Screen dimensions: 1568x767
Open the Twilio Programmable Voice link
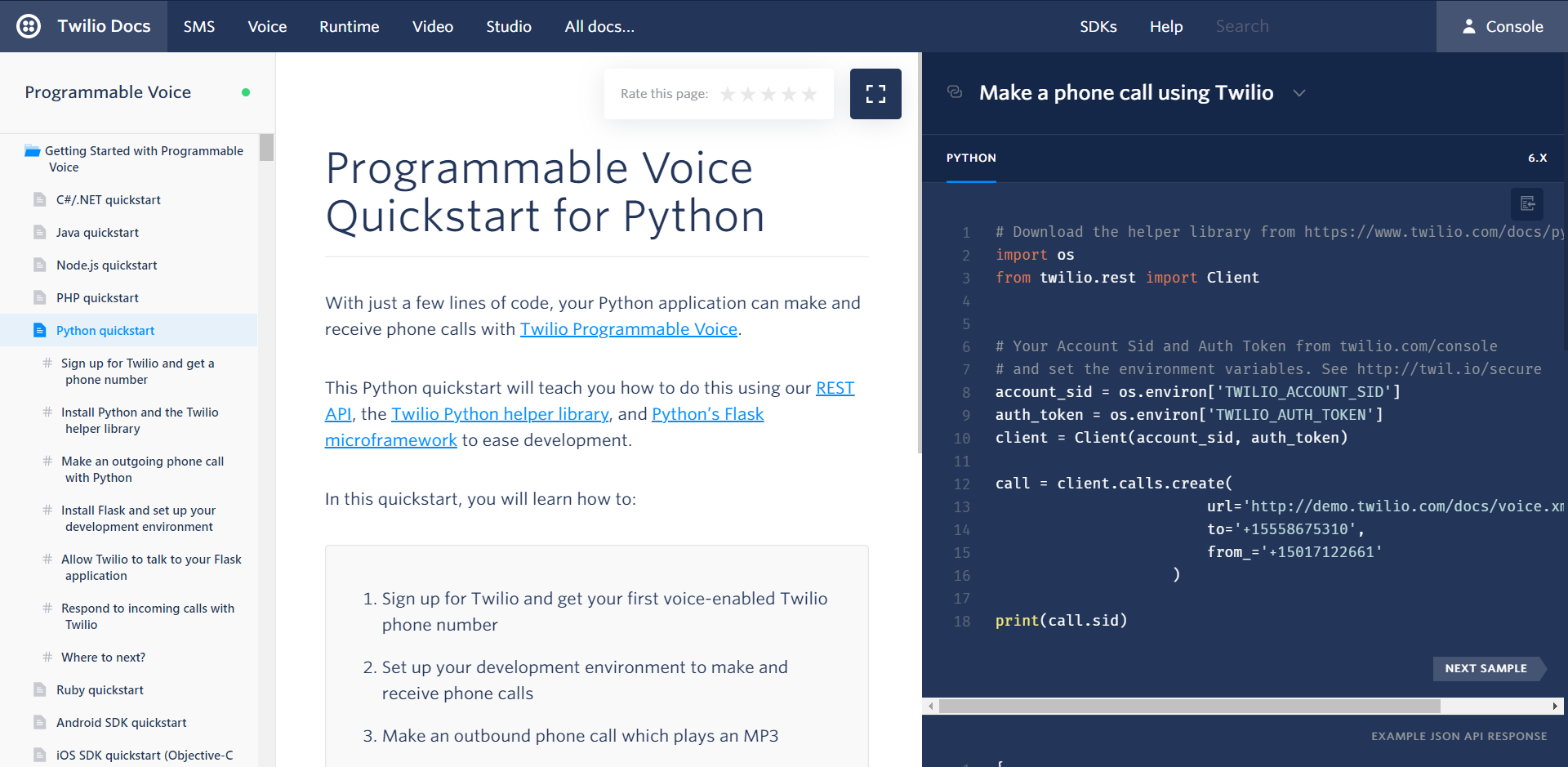coord(629,329)
